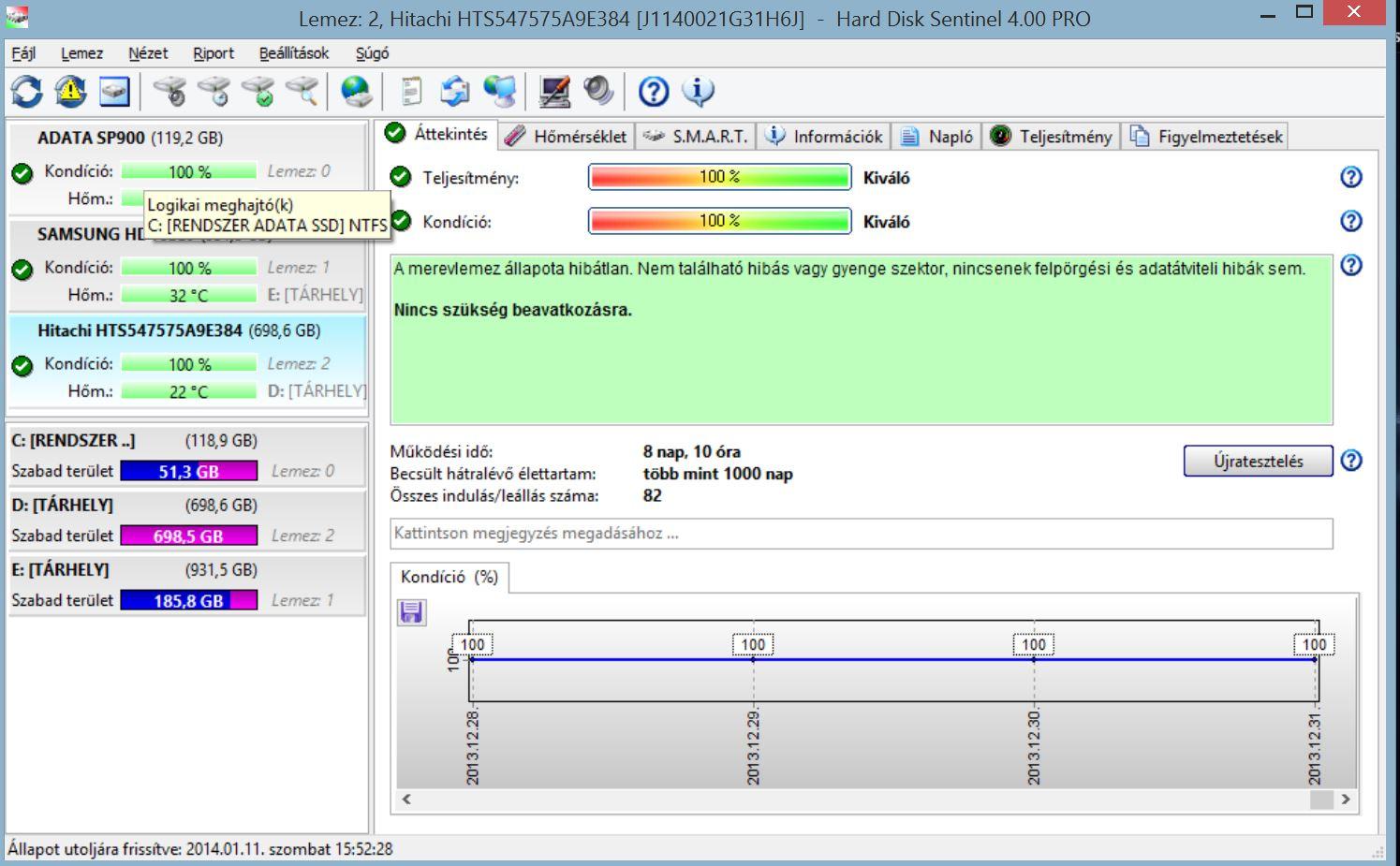Image resolution: width=1400 pixels, height=866 pixels.
Task: Click the monitor-with-screwdriver configuration icon
Action: (554, 91)
